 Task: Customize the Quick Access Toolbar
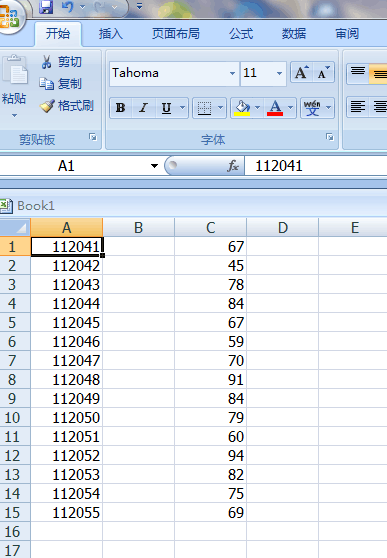(139, 6)
